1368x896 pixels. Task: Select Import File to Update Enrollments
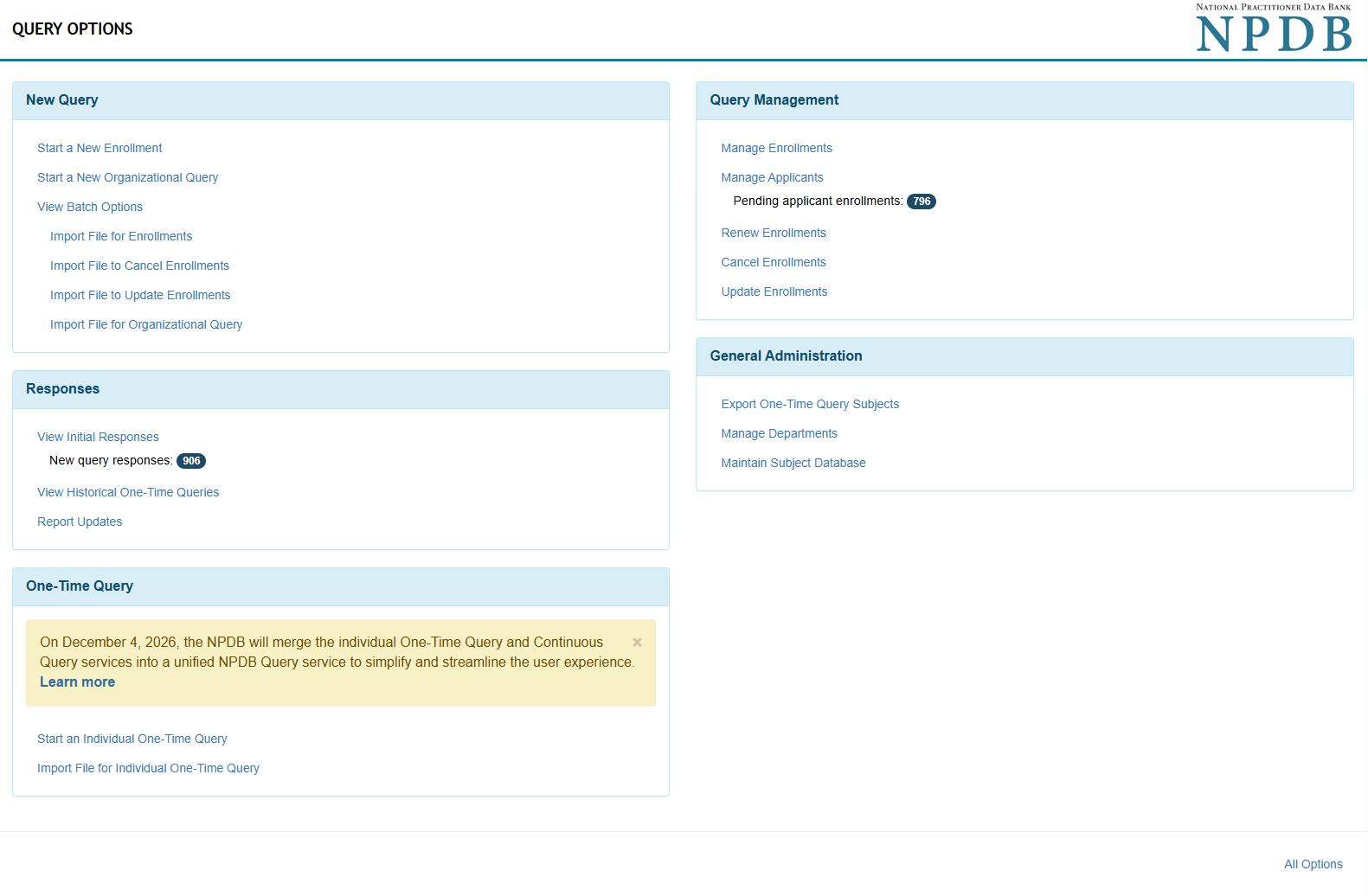(x=140, y=295)
